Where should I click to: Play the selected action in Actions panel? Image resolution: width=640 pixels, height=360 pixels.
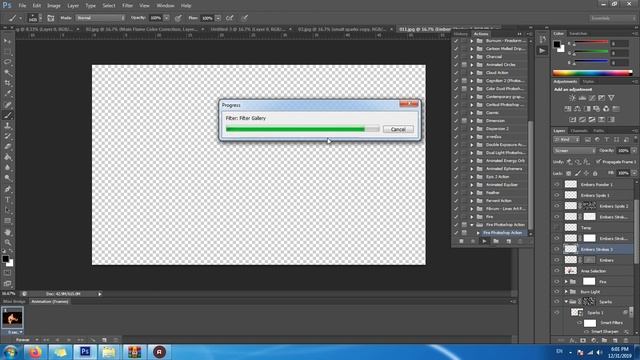click(484, 241)
